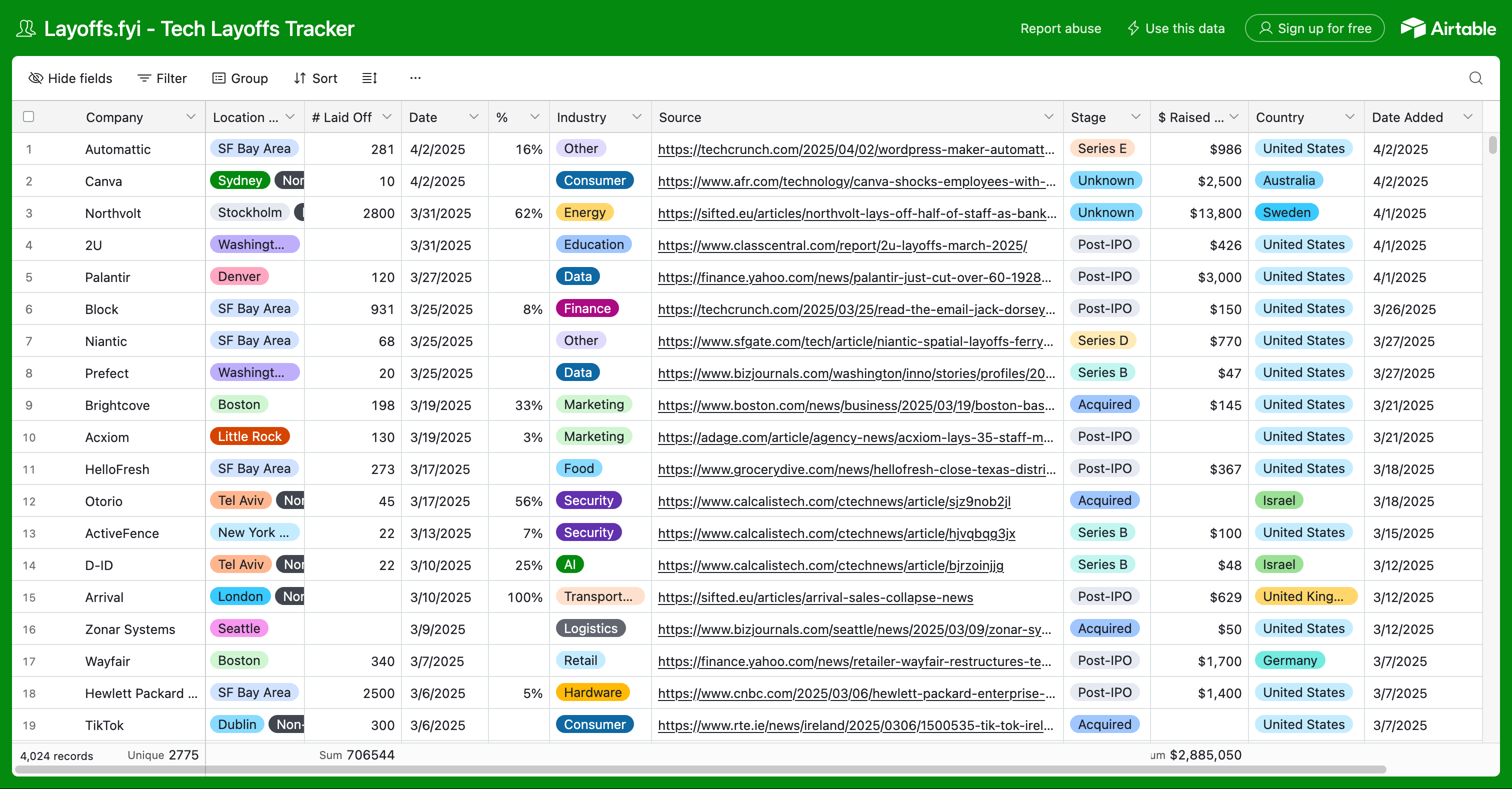Expand the Company column dropdown
Image resolution: width=1512 pixels, height=789 pixels.
pos(191,117)
